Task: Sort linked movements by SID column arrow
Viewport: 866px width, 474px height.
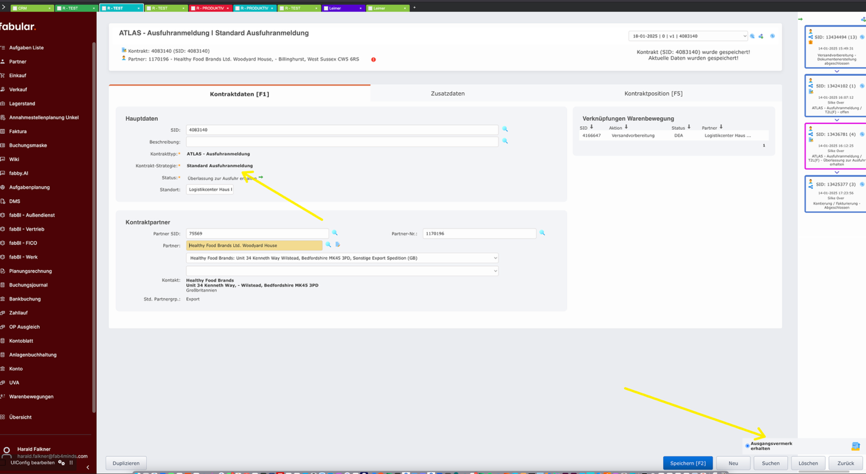Action: pyautogui.click(x=592, y=128)
